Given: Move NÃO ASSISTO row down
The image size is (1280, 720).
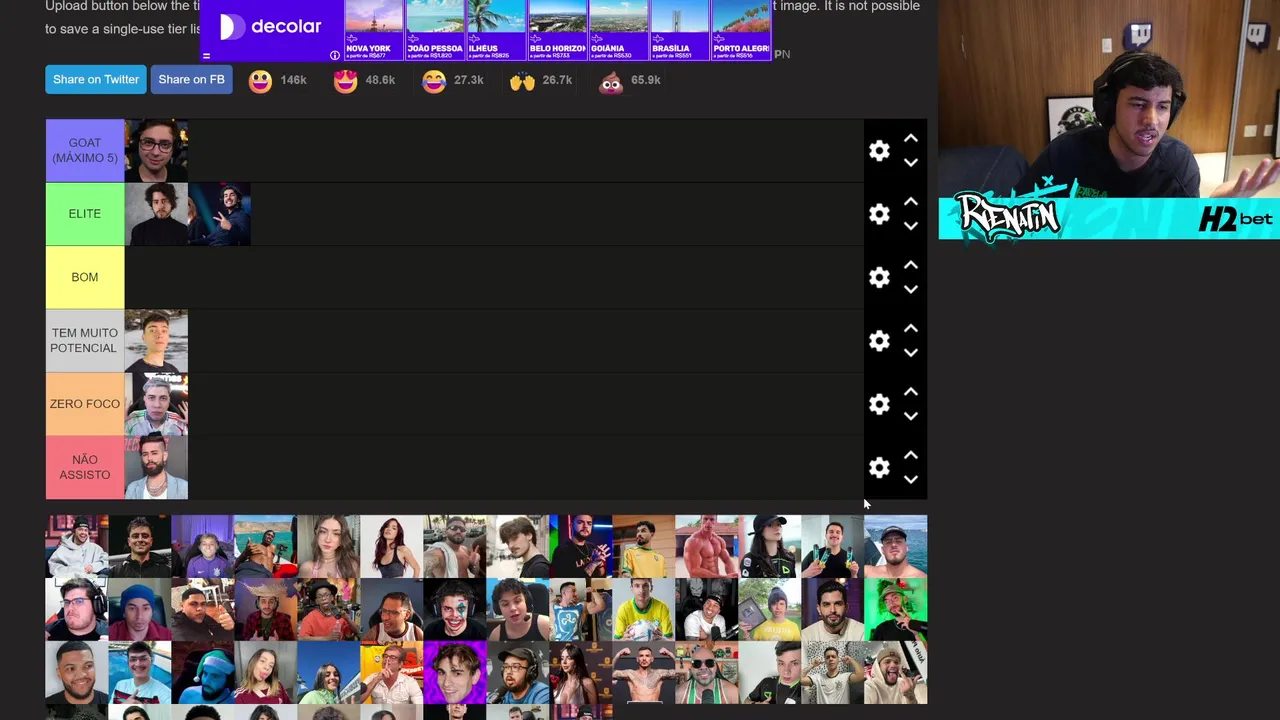Looking at the screenshot, I should [911, 479].
